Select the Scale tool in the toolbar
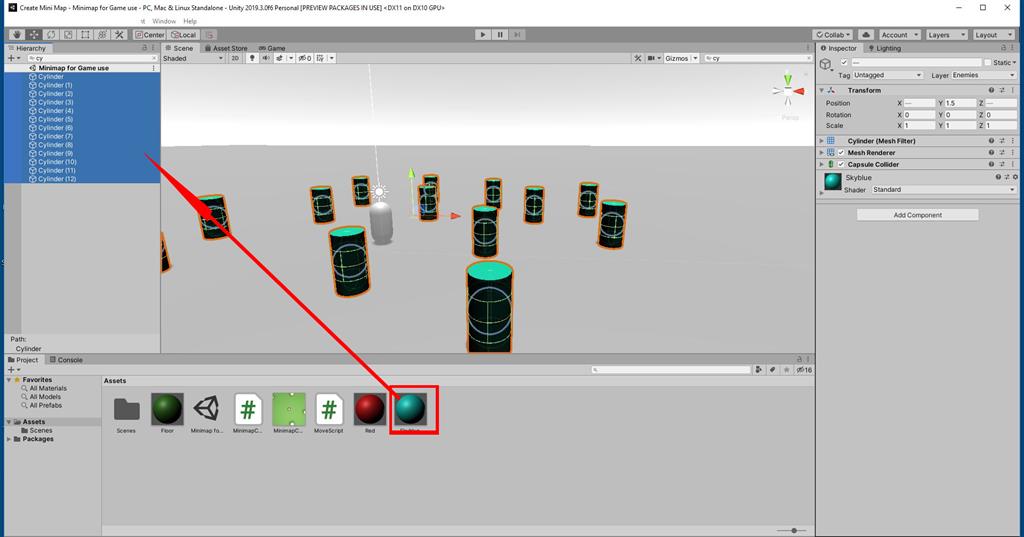Viewport: 1024px width, 537px height. click(x=68, y=35)
